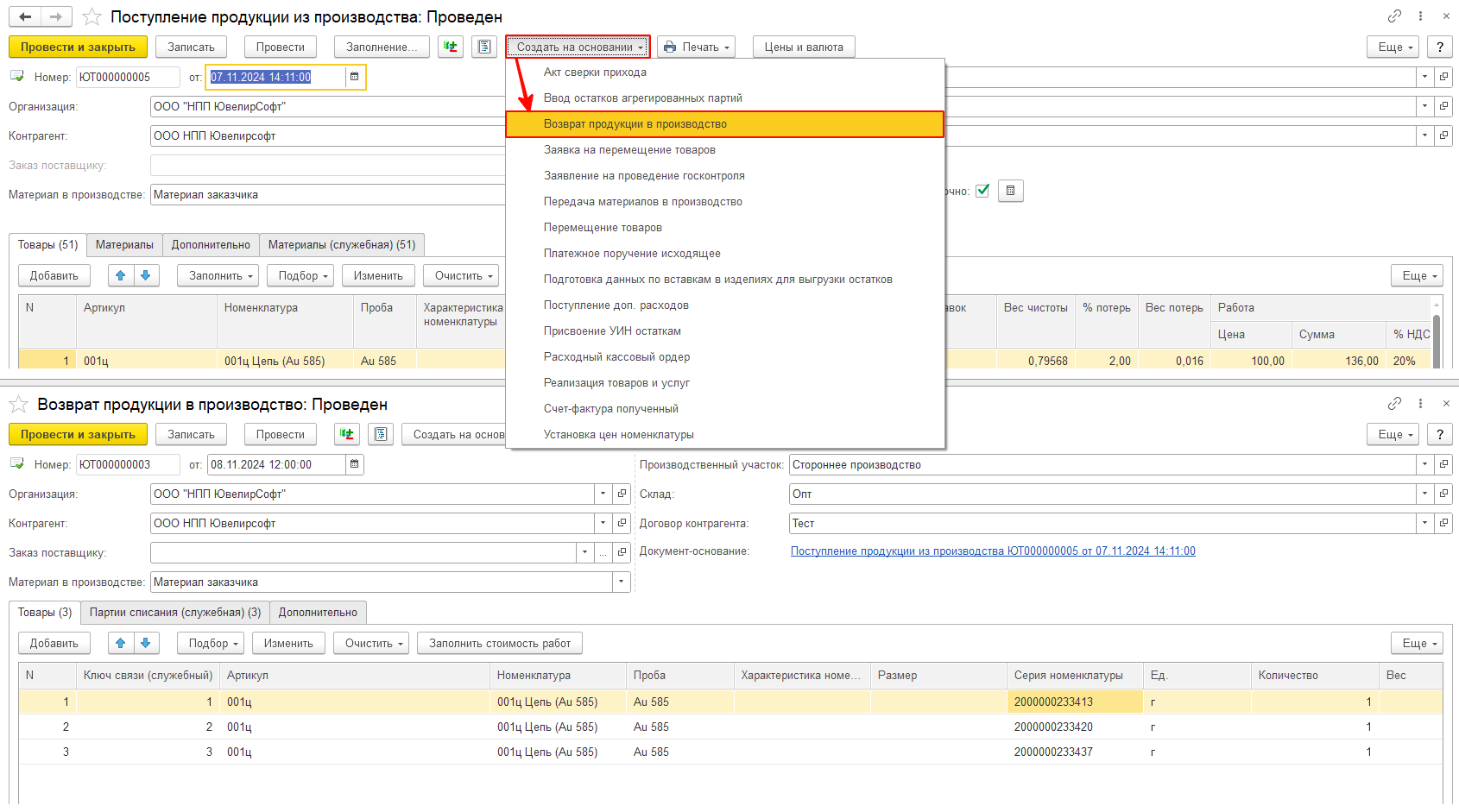Expand Печать dropdown
Image resolution: width=1459 pixels, height=812 pixels.
pyautogui.click(x=696, y=47)
